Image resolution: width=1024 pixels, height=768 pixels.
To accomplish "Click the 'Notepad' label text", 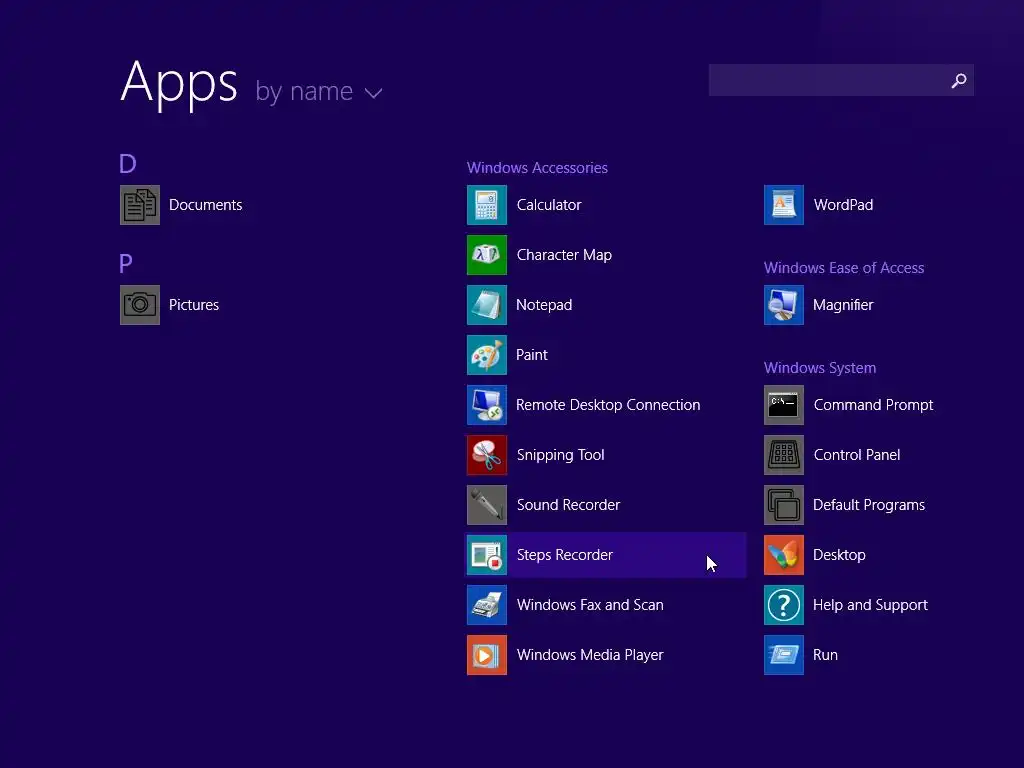I will pyautogui.click(x=544, y=305).
